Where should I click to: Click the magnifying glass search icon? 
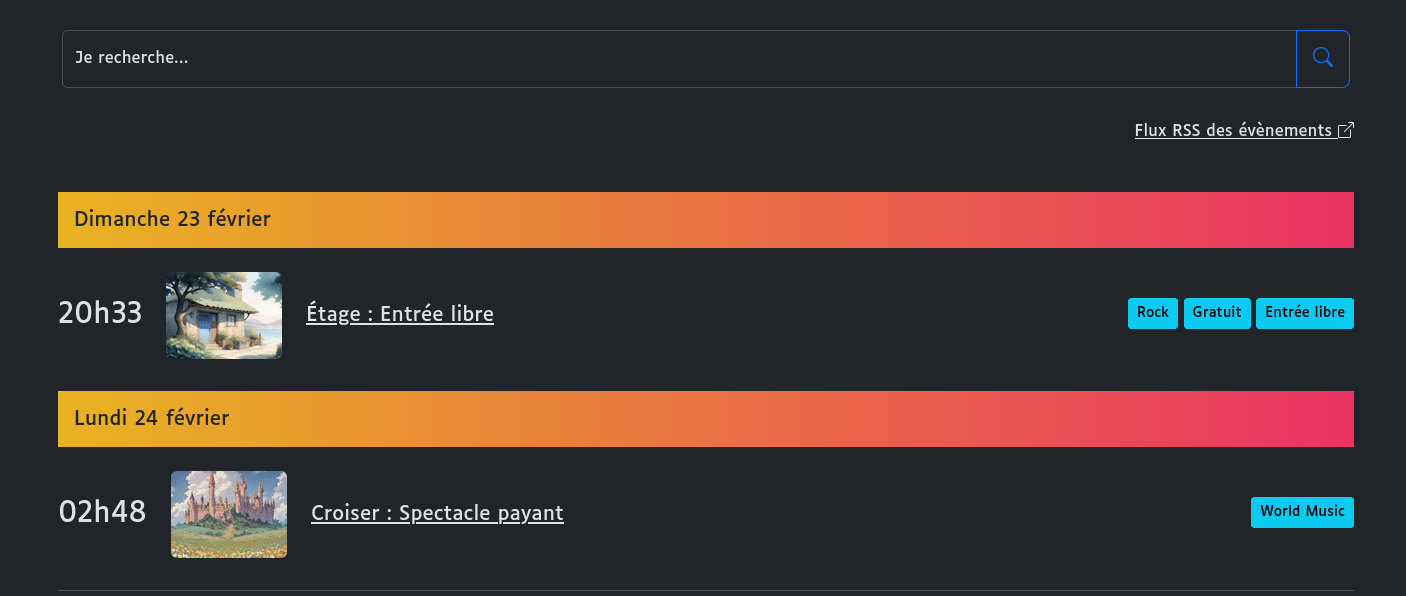1322,58
